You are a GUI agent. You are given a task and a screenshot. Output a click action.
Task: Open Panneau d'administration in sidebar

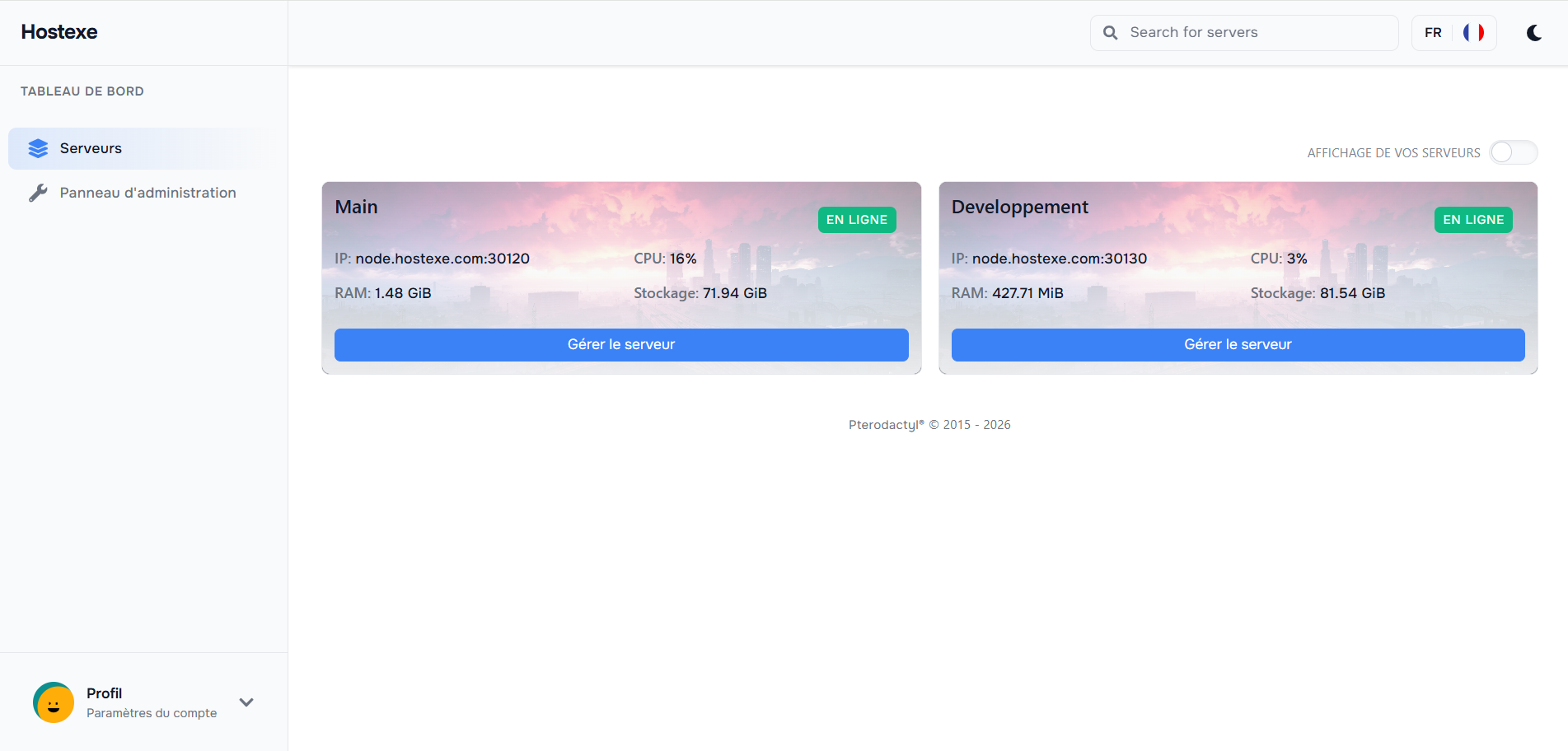(147, 193)
